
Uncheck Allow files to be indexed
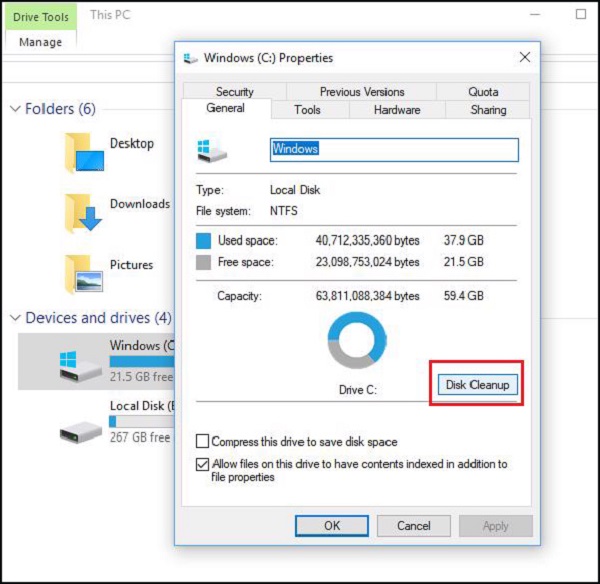(x=202, y=464)
